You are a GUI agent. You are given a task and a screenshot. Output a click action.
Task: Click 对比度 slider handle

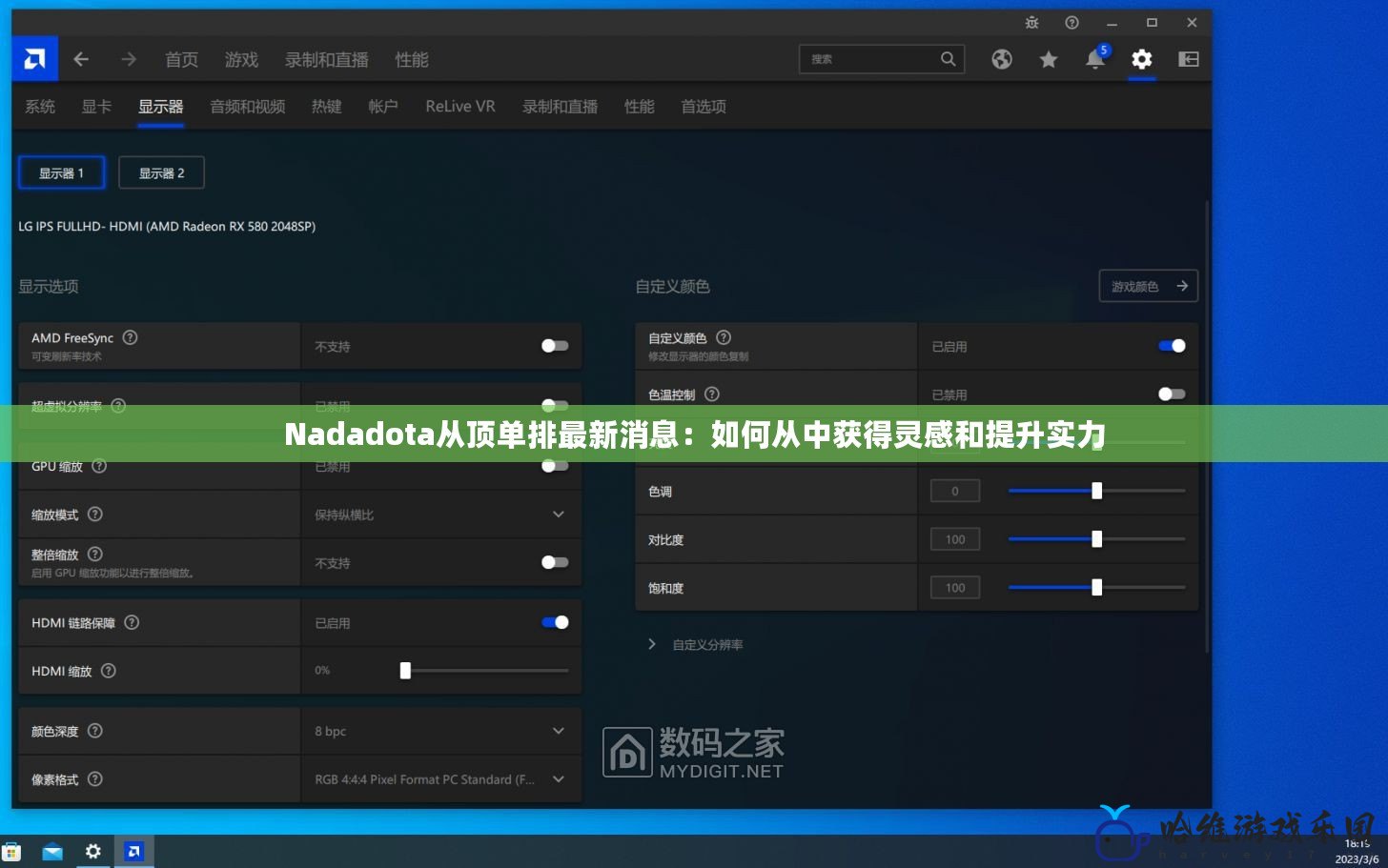coord(1096,539)
